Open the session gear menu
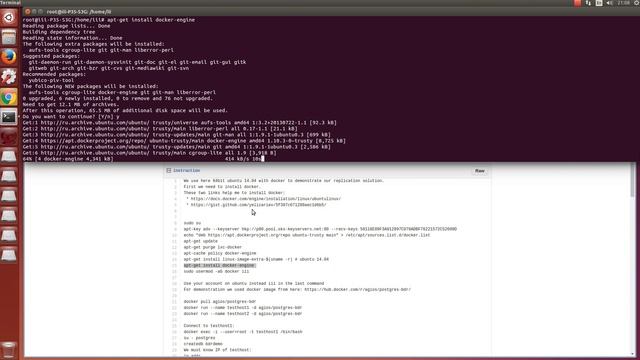This screenshot has height=360, width=640. [637, 3]
